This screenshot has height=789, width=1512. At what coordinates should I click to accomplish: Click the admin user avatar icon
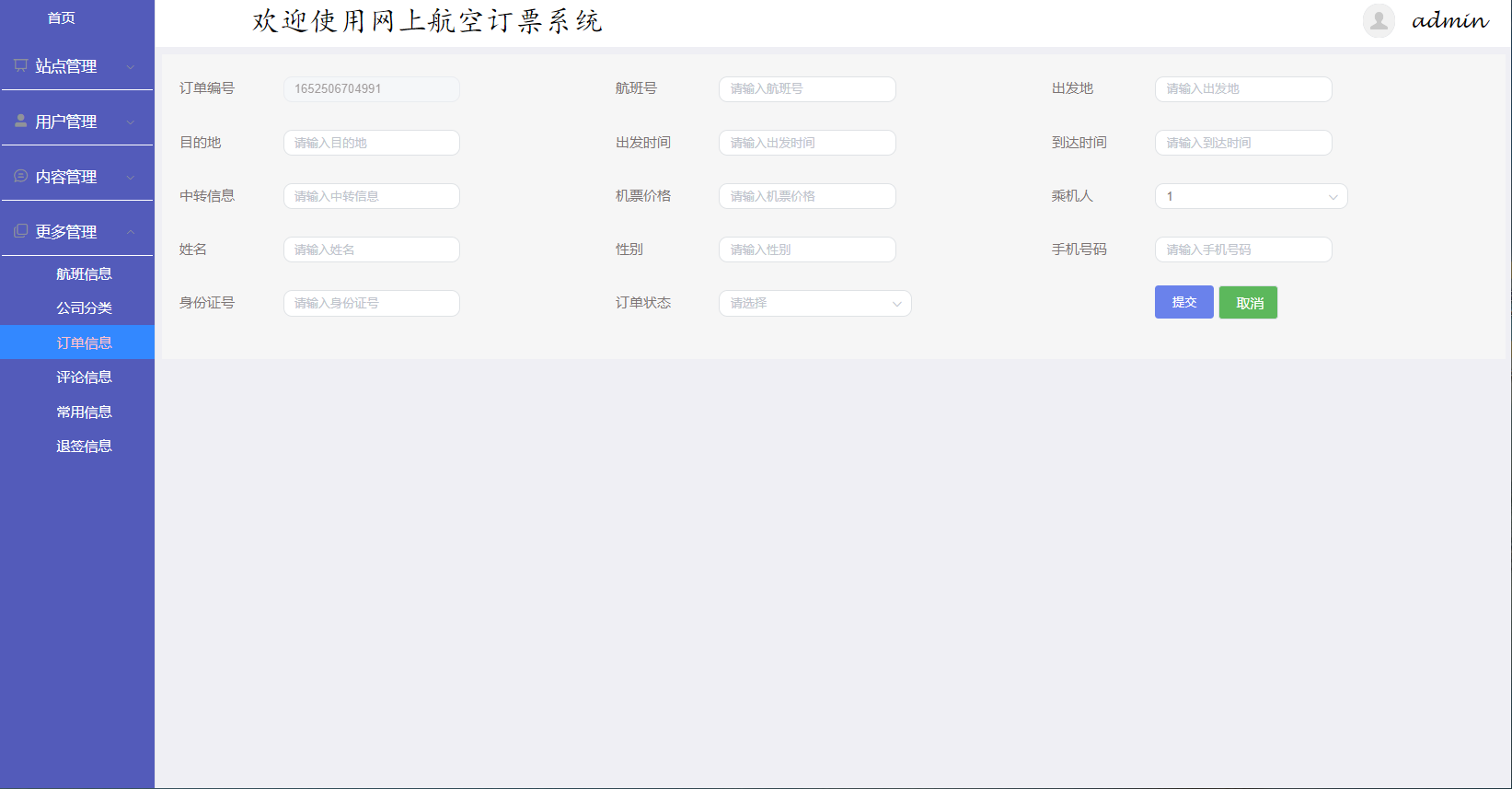[1378, 20]
